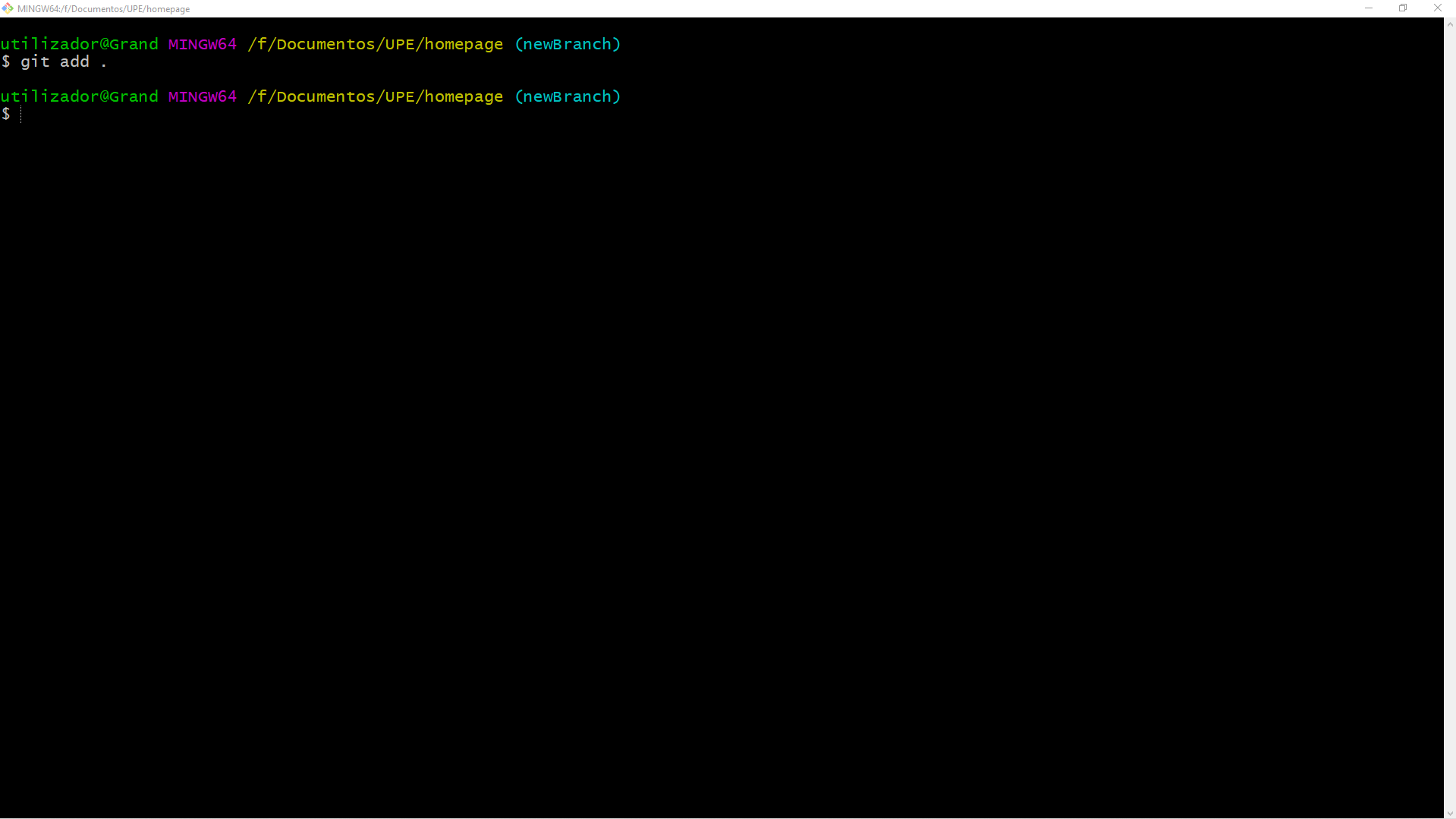Click '(newBranch)' on the first prompt line
Screen dimensions: 1456x819
point(568,45)
